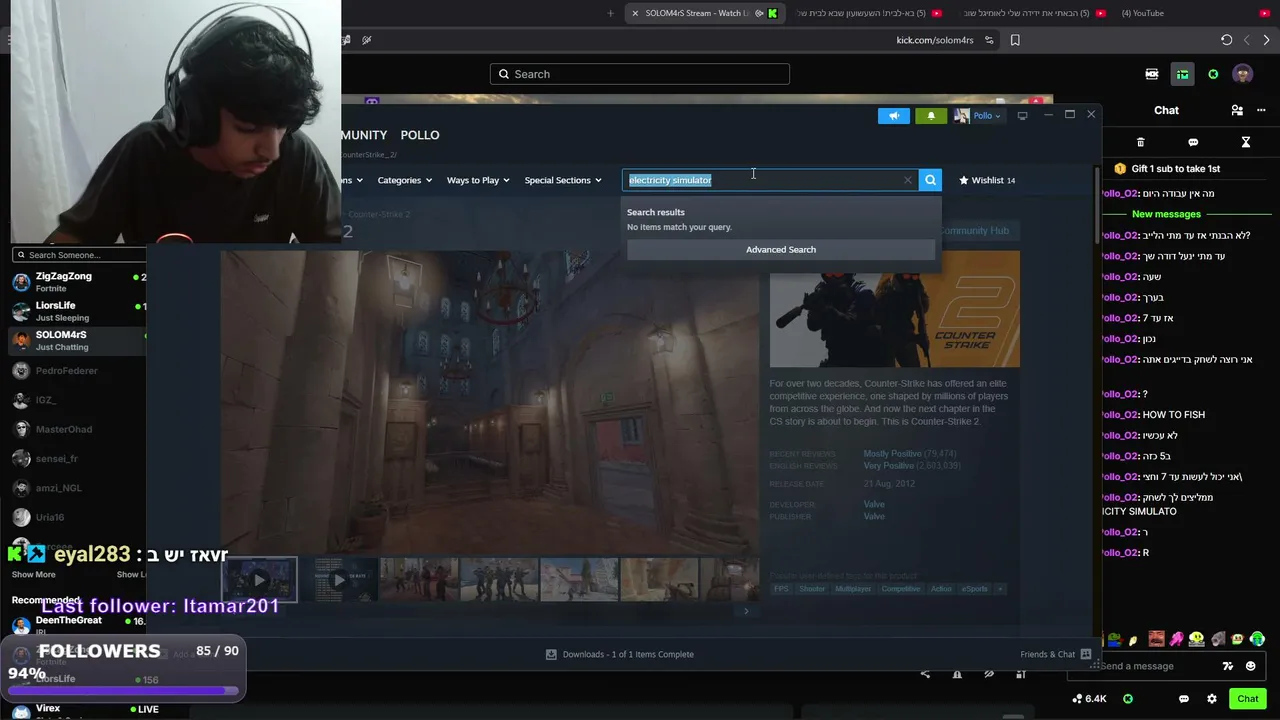
Task: Expand the Categories dropdown in Steam store
Action: click(404, 180)
